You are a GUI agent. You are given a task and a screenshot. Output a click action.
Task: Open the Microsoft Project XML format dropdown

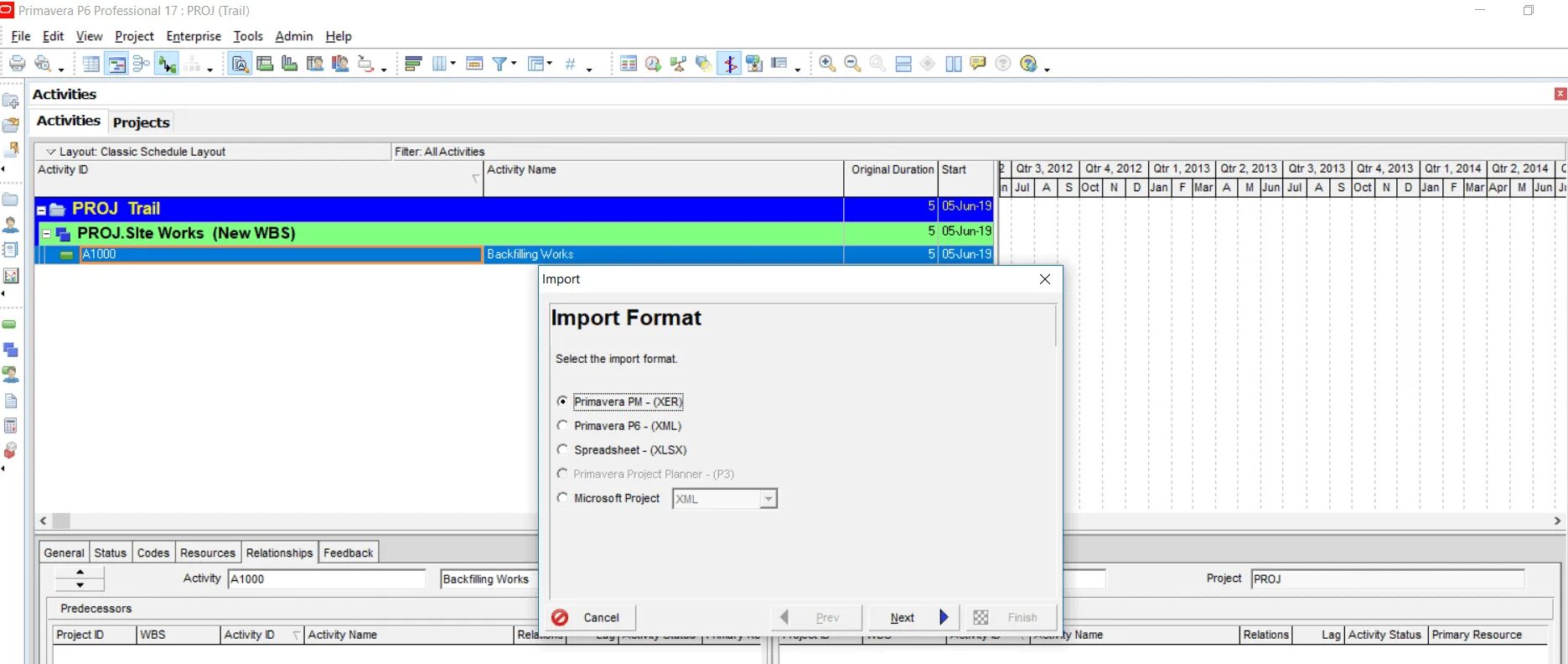point(768,499)
